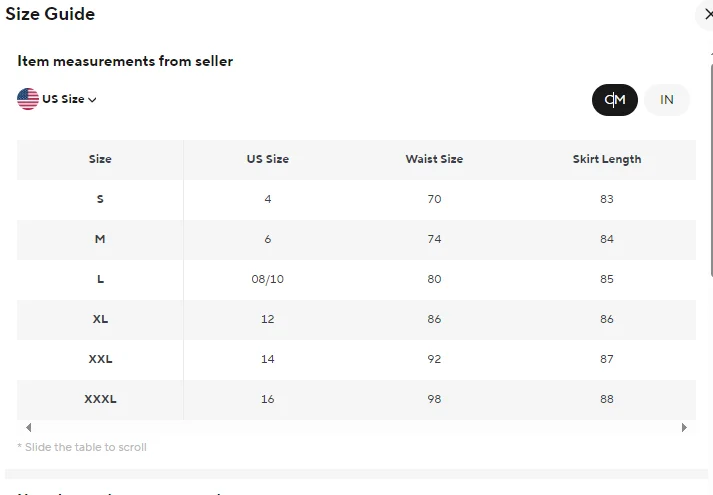713x495 pixels.
Task: Click the Skirt Length column header
Action: point(607,159)
